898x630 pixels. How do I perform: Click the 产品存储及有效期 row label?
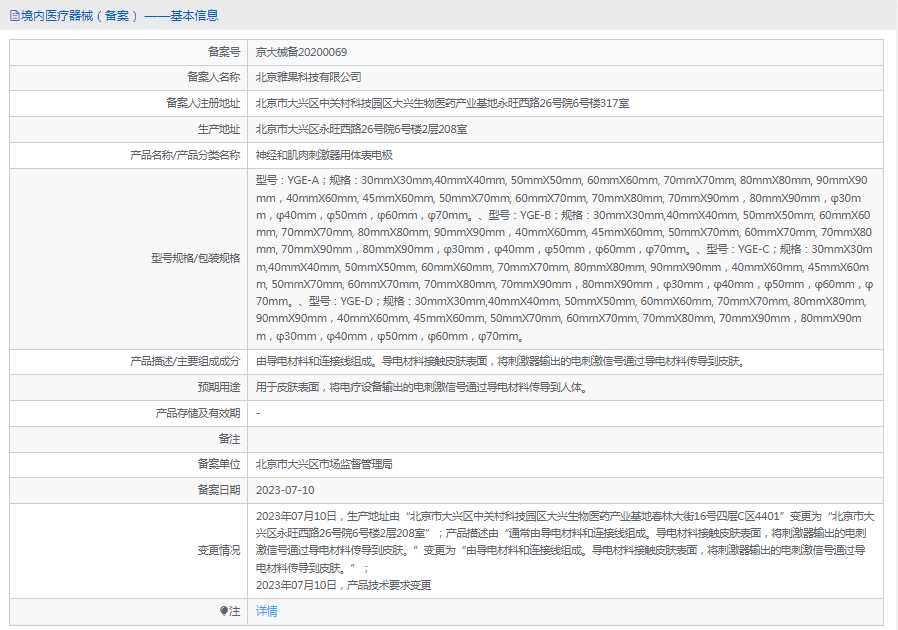point(198,413)
